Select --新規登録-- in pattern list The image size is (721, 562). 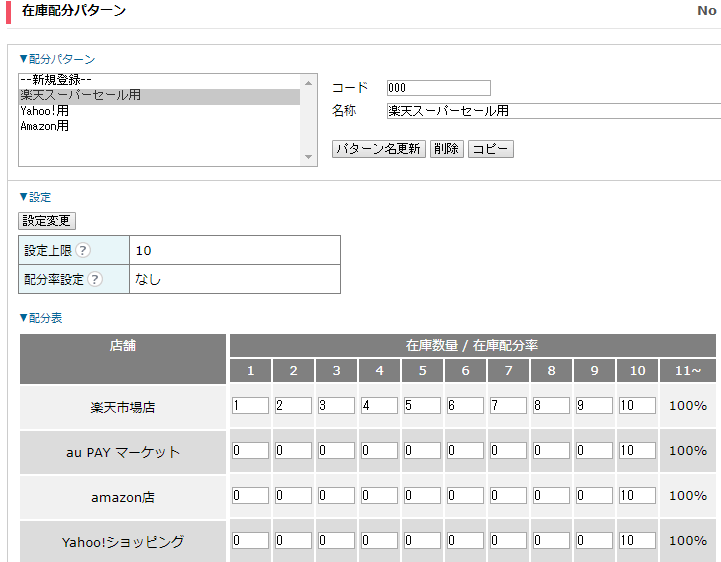(x=159, y=80)
